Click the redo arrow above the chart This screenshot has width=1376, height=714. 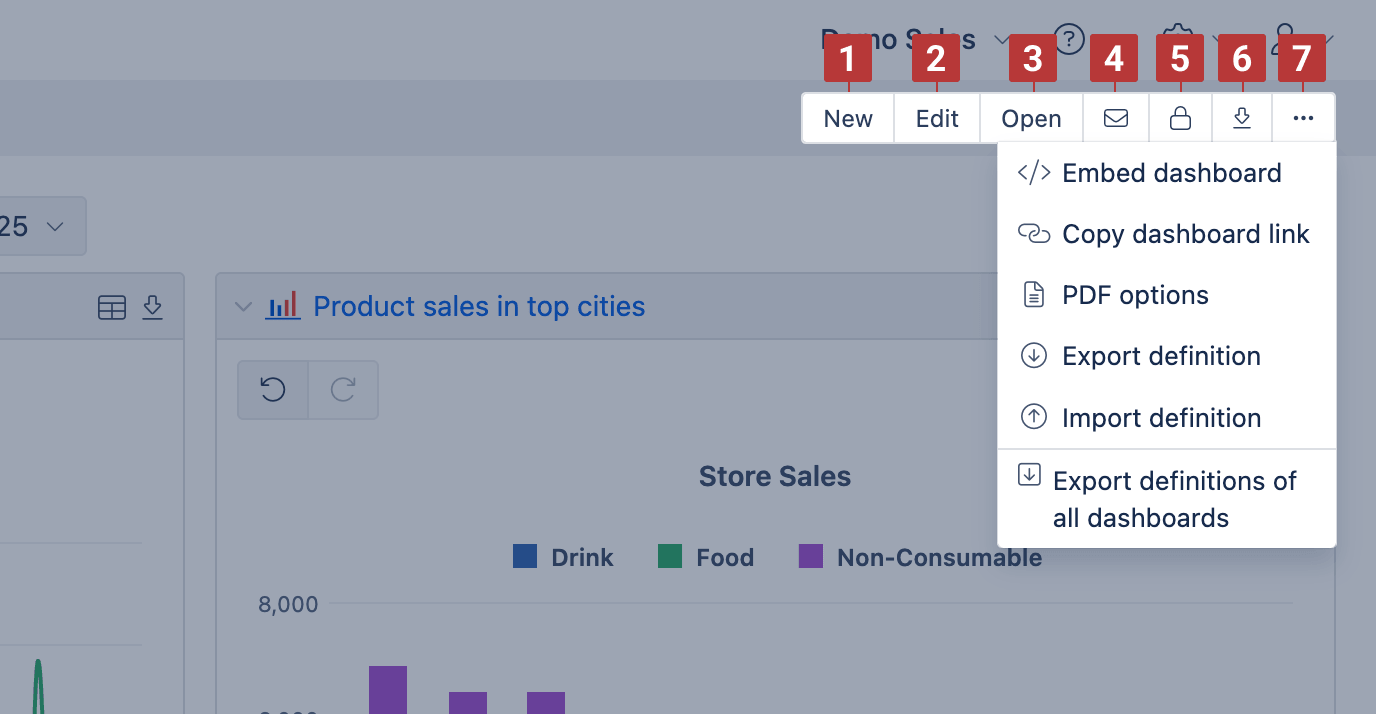coord(343,390)
